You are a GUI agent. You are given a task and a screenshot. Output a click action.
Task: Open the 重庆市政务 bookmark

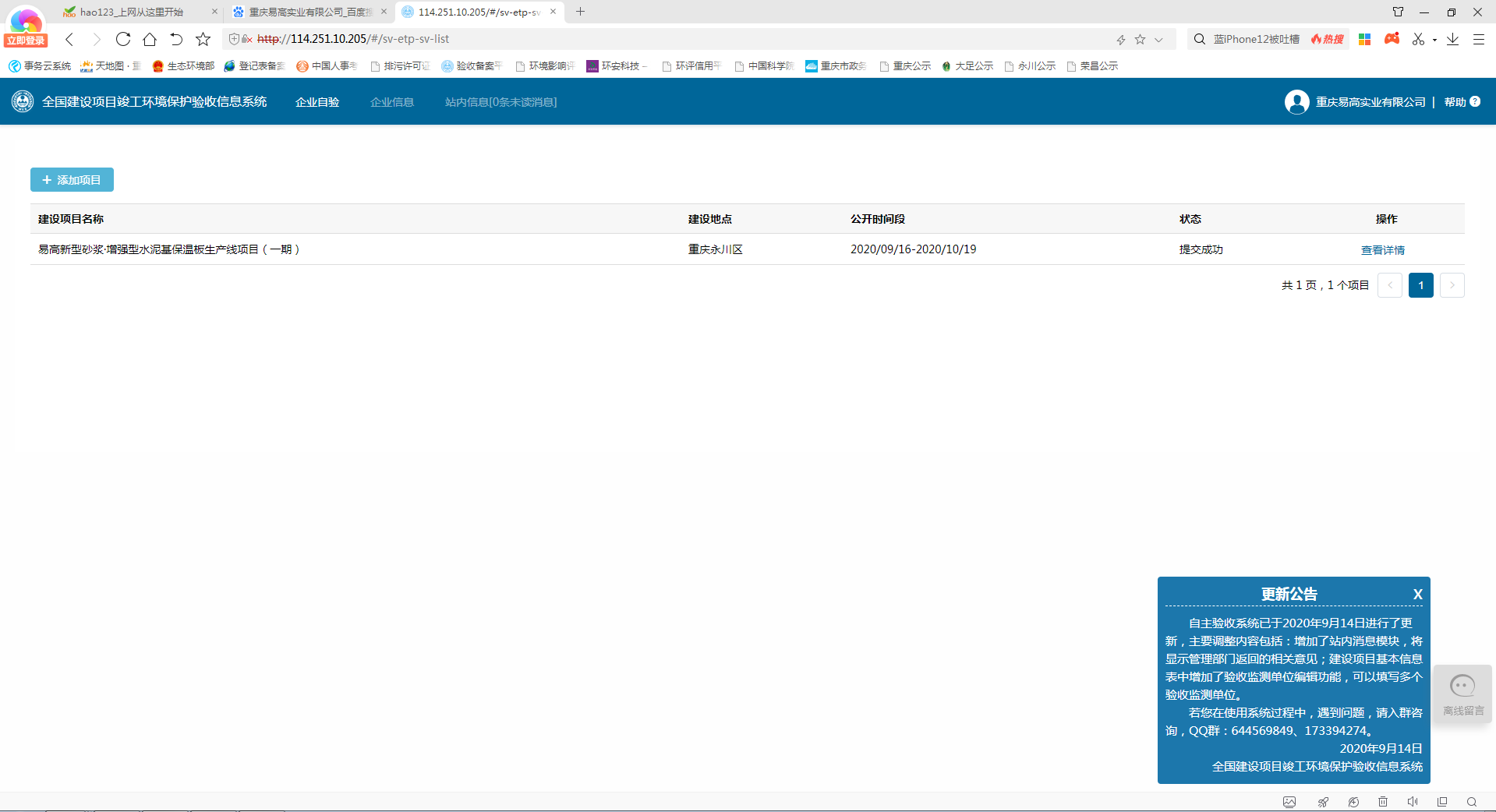pyautogui.click(x=836, y=66)
